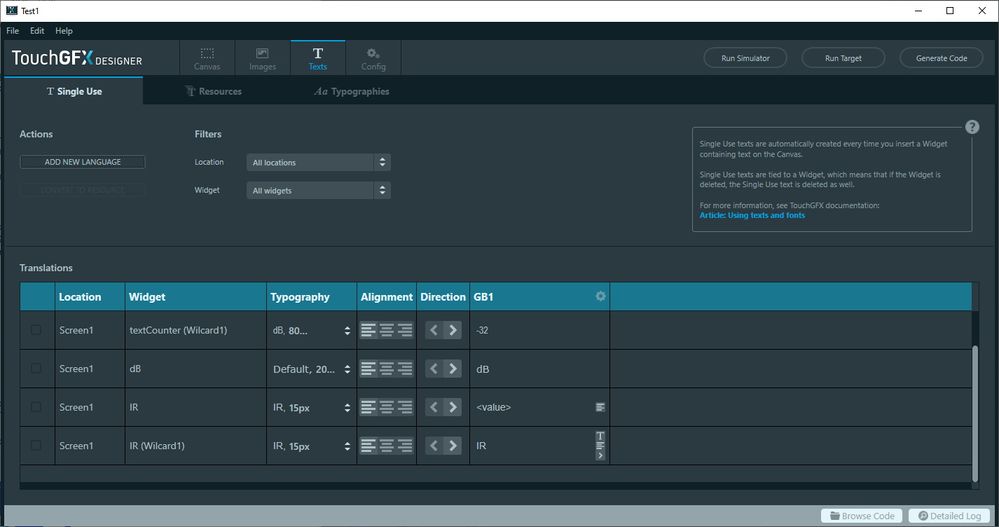Open the Edit menu
Screen dimensions: 999x527
point(37,31)
